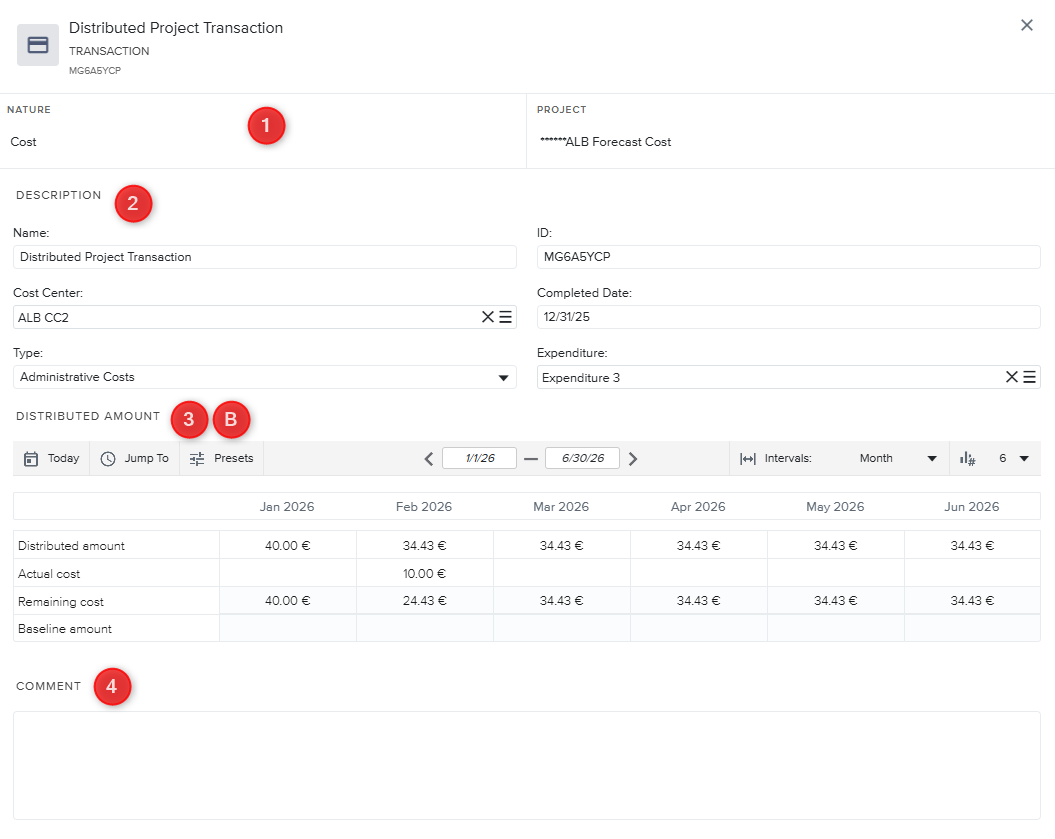Click in the Comment text area
Image resolution: width=1055 pixels, height=839 pixels.
527,765
